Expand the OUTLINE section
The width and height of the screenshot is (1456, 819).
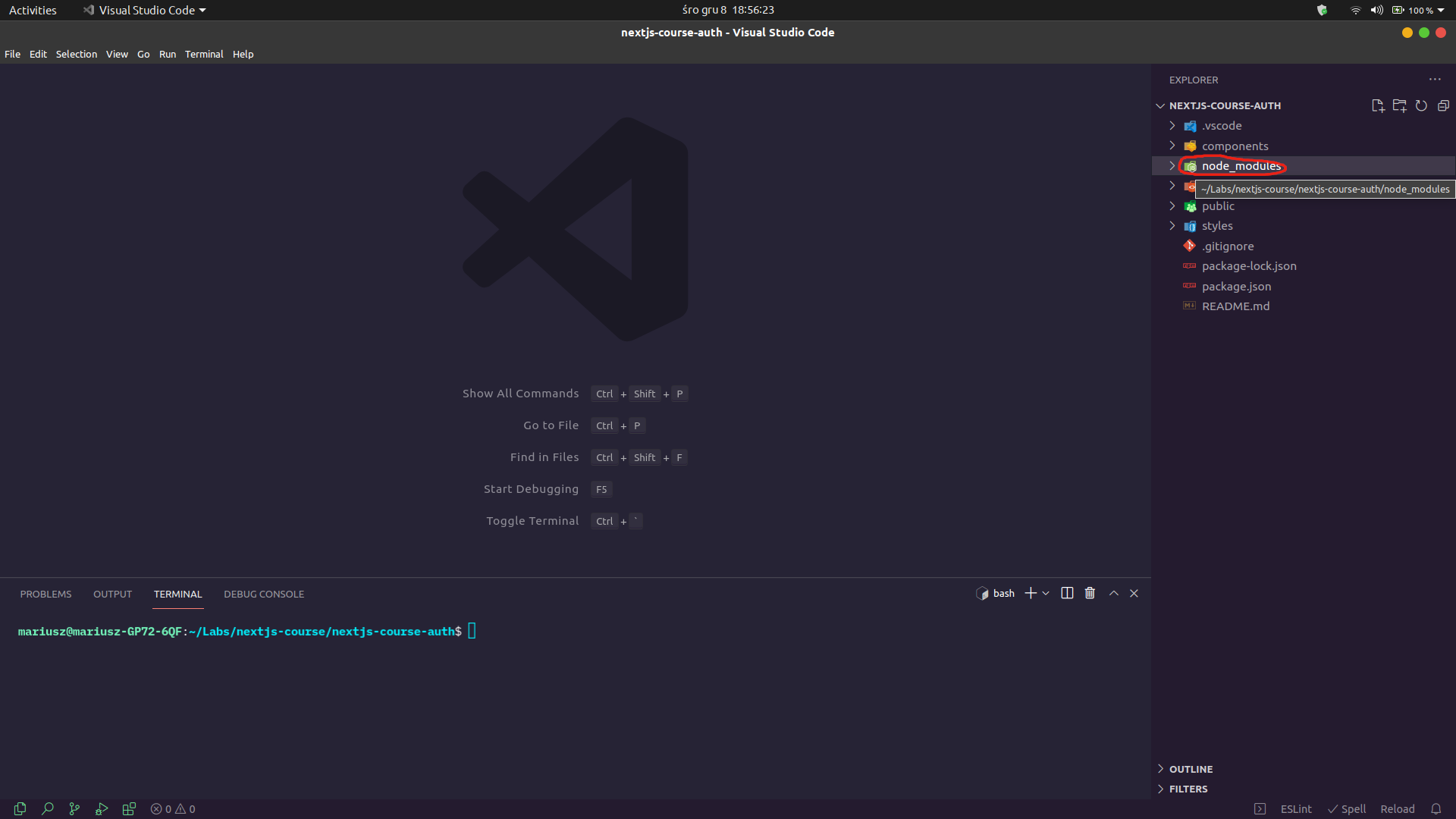[x=1191, y=769]
